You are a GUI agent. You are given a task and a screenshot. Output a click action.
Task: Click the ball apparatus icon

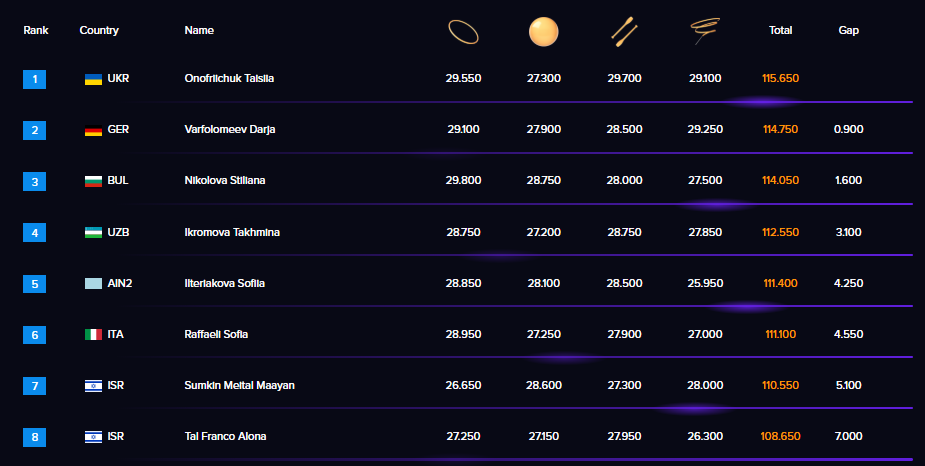point(543,32)
